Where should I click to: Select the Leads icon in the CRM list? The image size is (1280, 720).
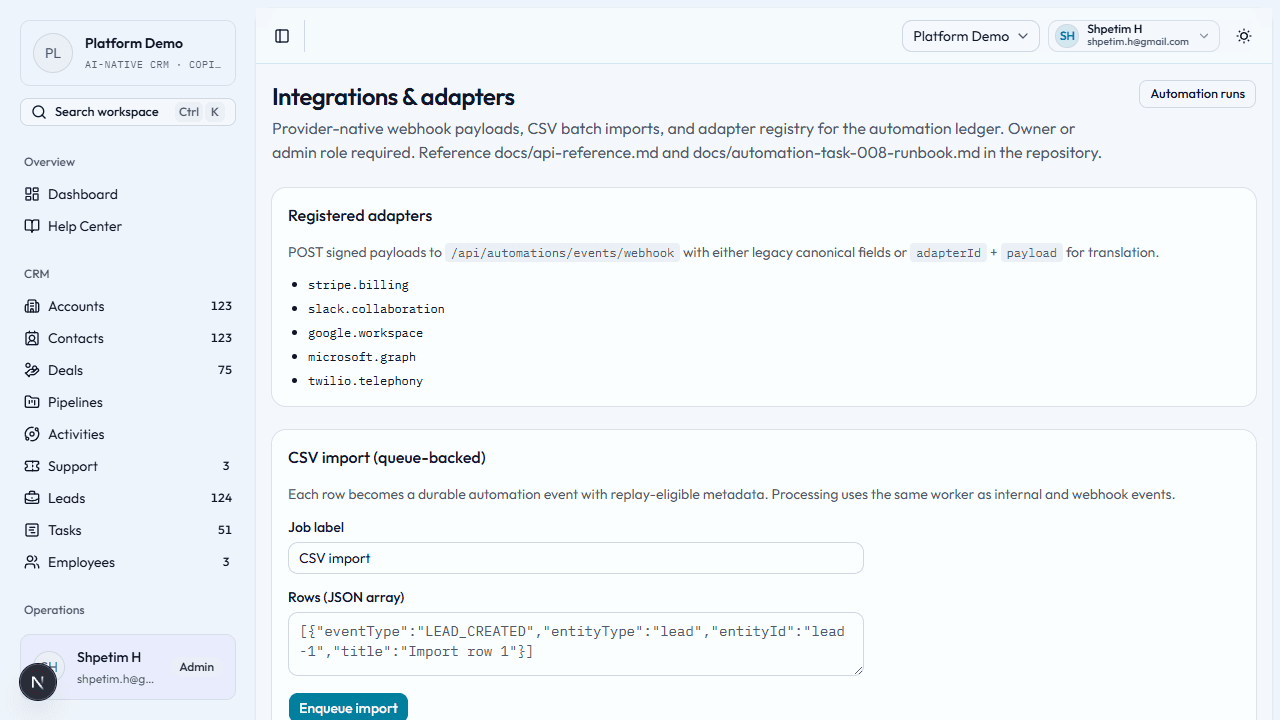click(x=31, y=498)
